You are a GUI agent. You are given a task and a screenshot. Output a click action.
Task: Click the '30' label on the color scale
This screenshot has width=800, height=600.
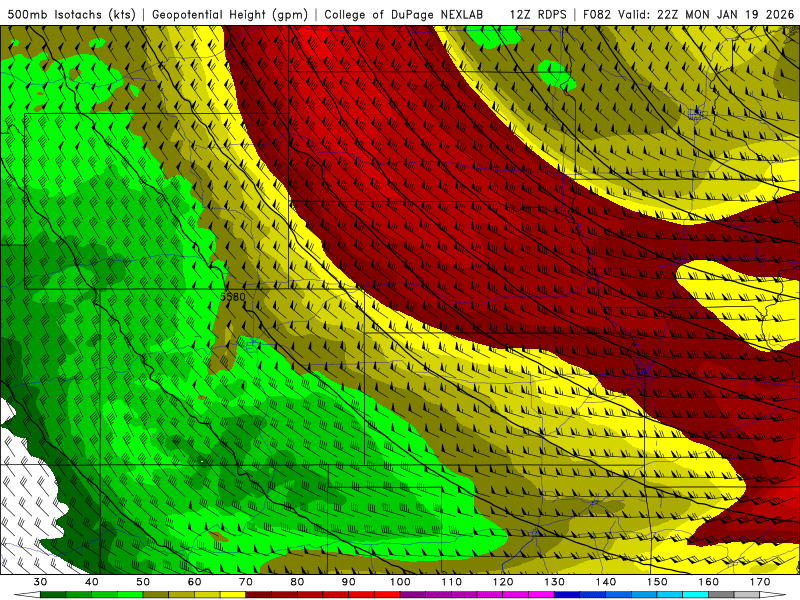pos(40,582)
